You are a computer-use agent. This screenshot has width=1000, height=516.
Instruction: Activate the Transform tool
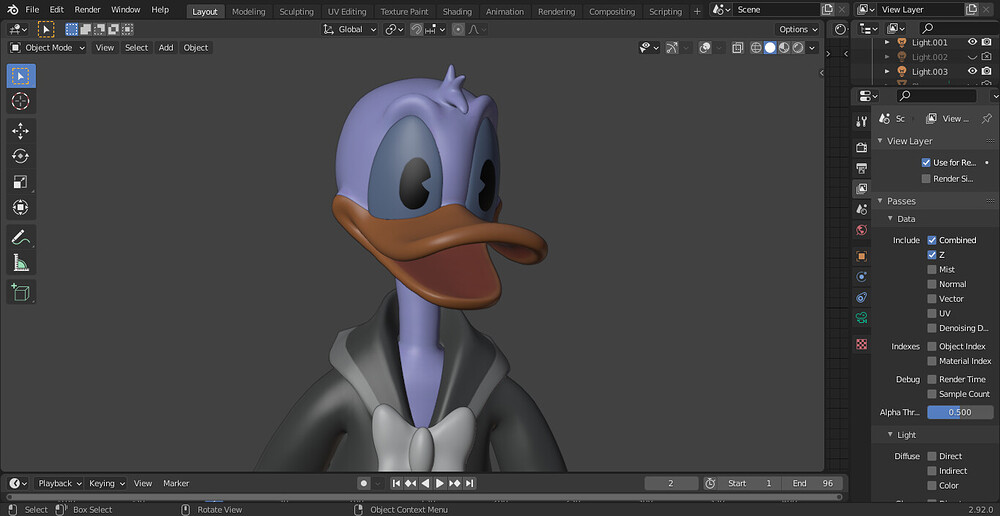pyautogui.click(x=21, y=207)
